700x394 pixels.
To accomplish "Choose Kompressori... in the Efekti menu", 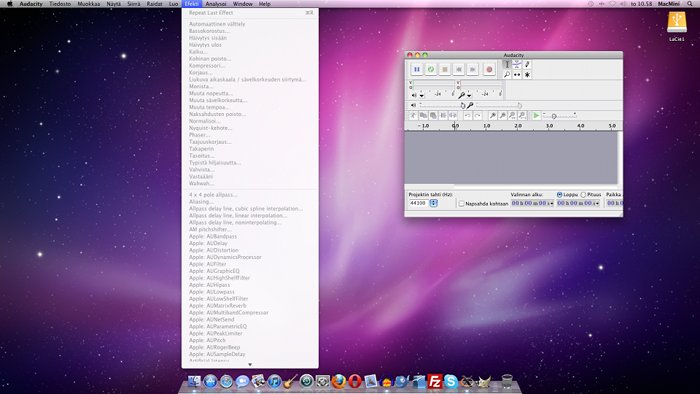I will [250, 66].
